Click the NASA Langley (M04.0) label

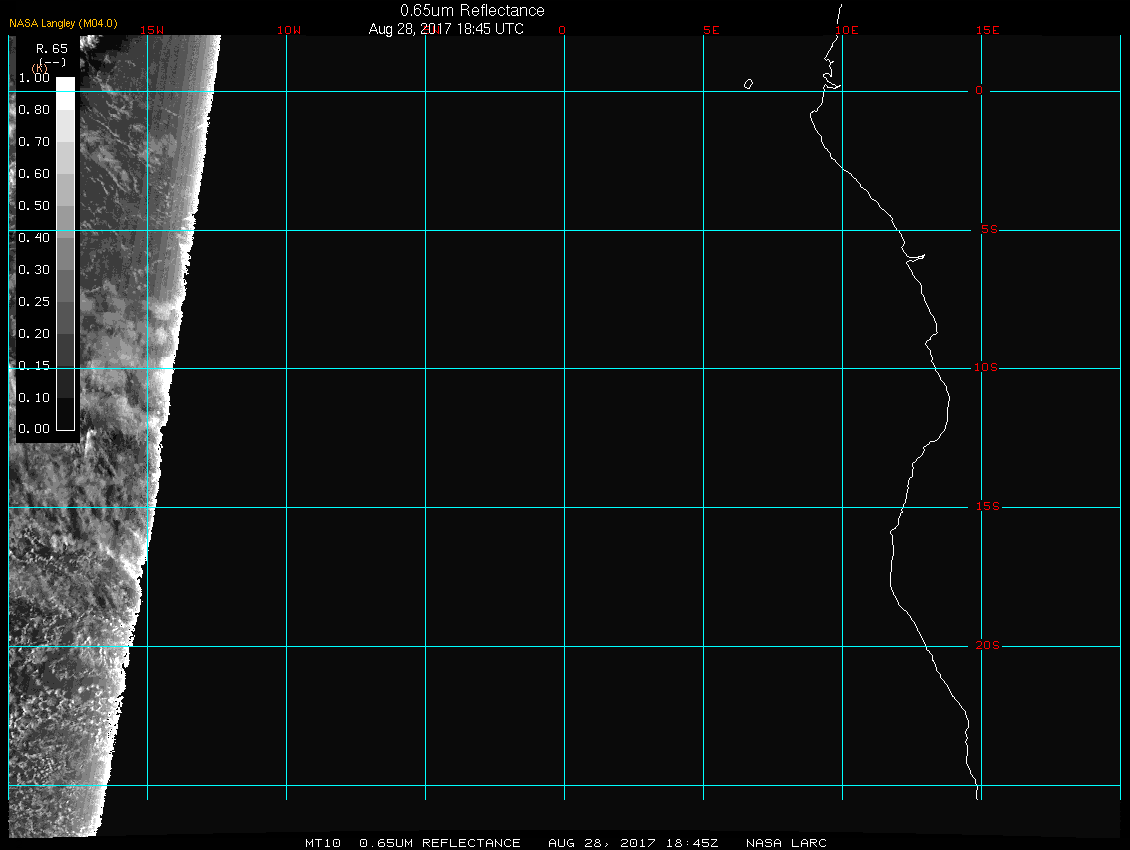point(63,22)
